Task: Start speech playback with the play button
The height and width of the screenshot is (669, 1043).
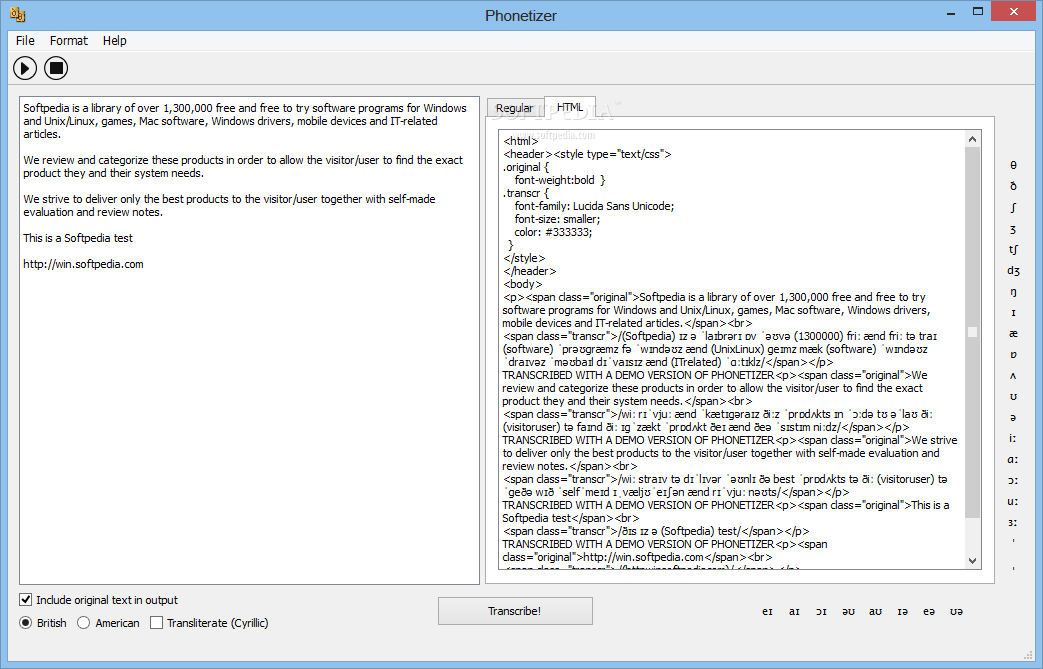Action: tap(25, 68)
